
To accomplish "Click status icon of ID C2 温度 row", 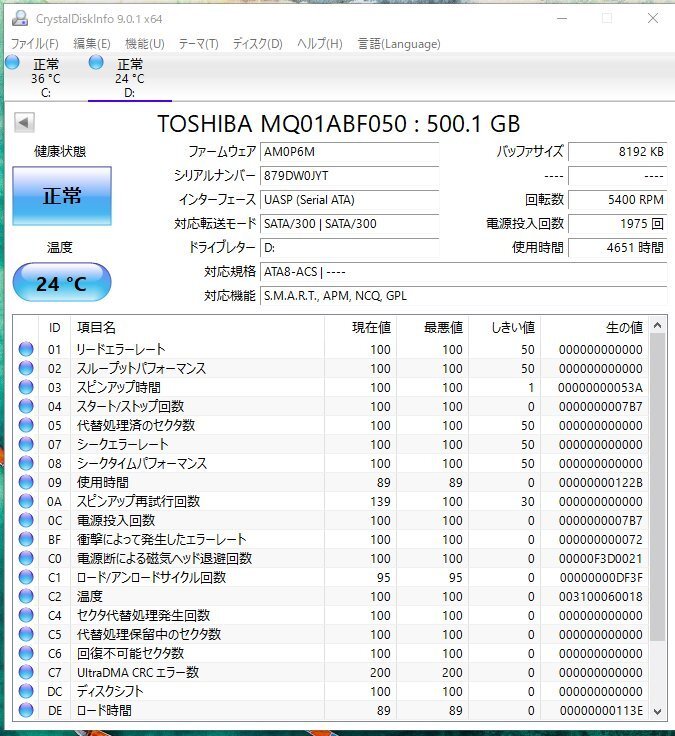I will [26, 596].
